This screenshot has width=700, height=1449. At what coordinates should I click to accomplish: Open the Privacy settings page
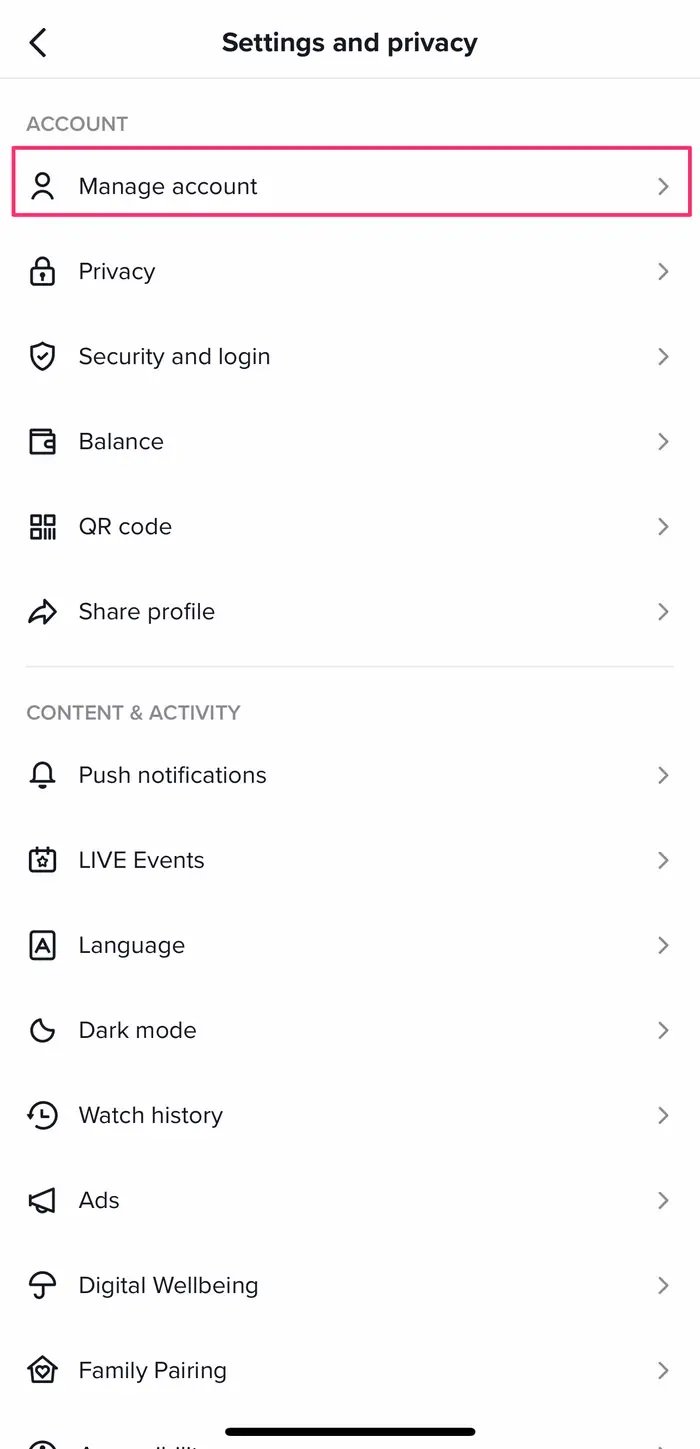tap(350, 271)
